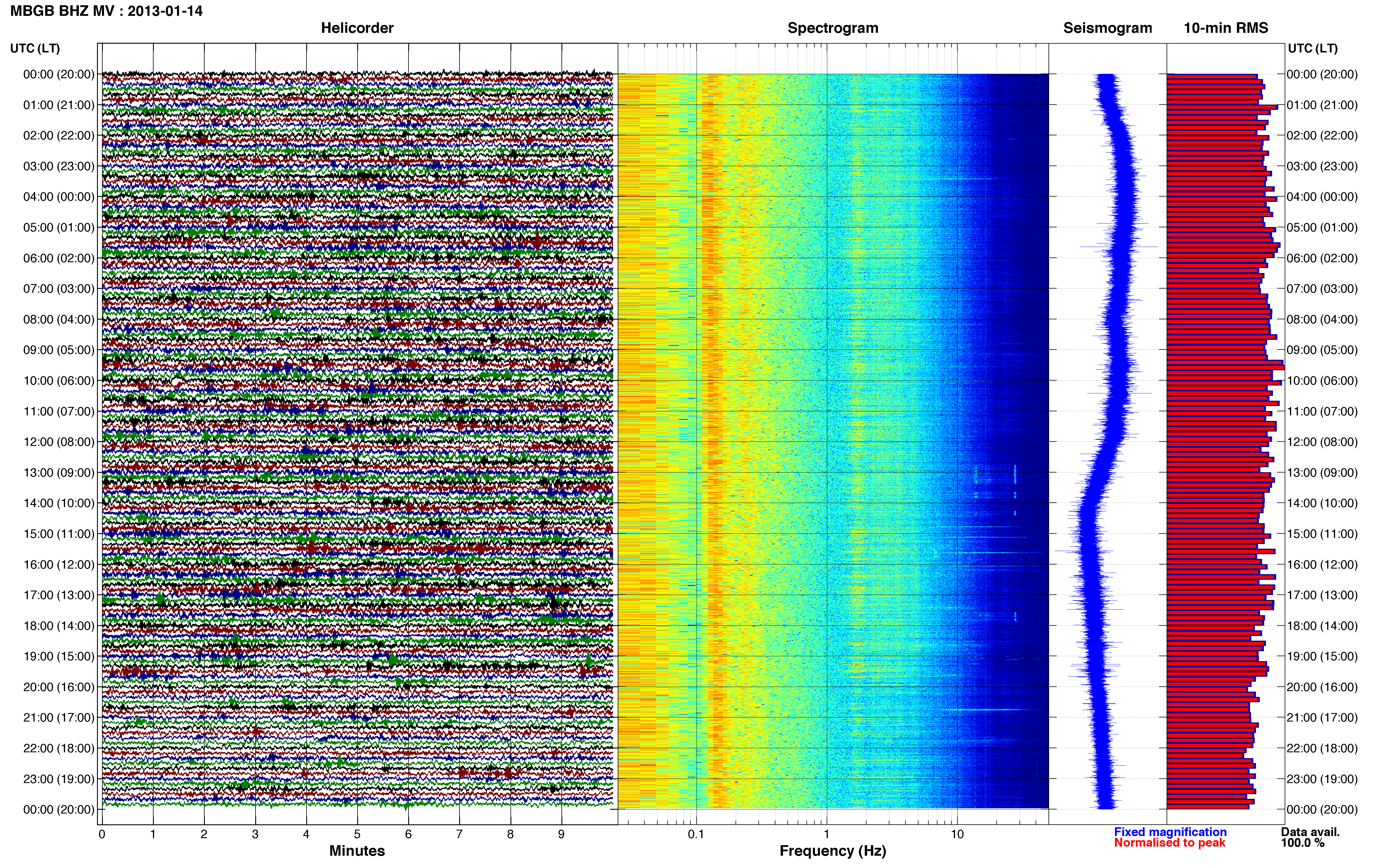Click left '22:00 (18:00)' time label
The image size is (1389, 868).
tap(59, 748)
